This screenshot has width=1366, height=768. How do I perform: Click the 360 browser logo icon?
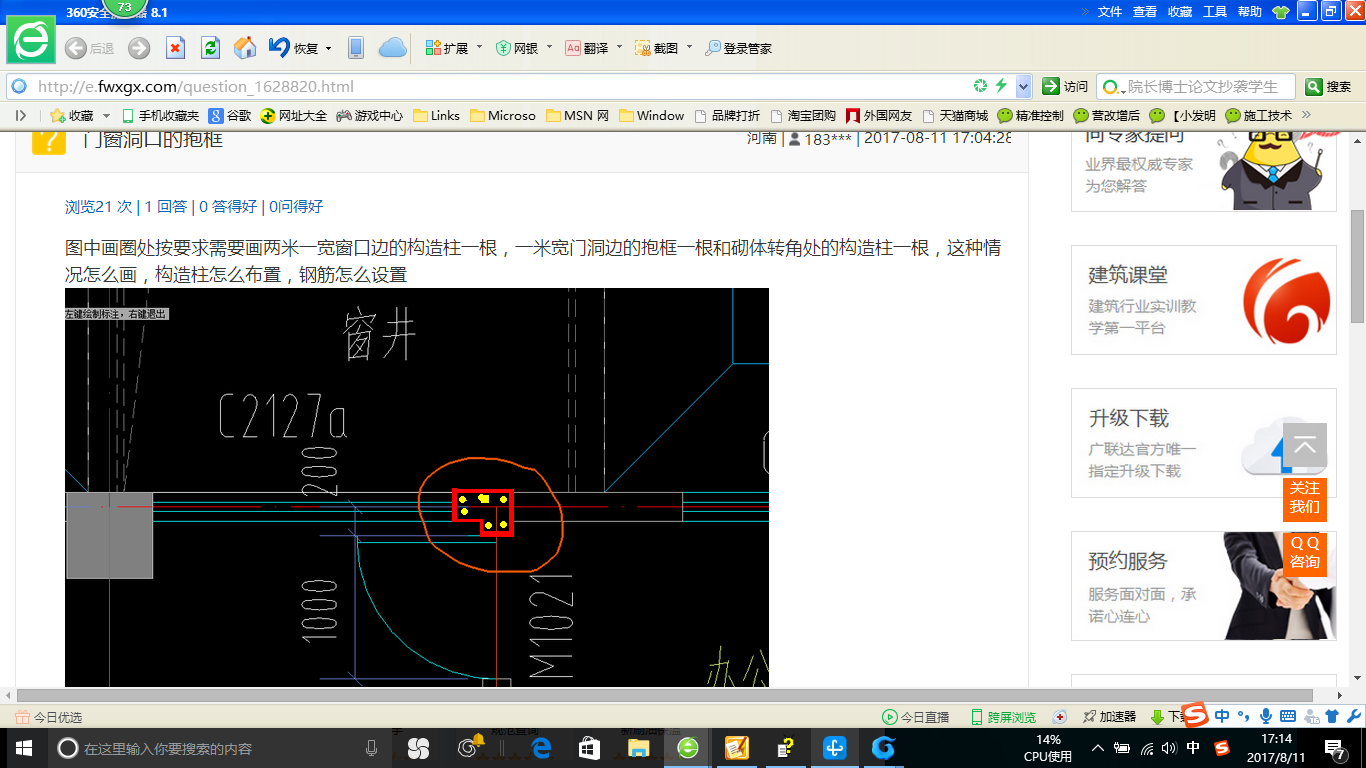point(32,40)
